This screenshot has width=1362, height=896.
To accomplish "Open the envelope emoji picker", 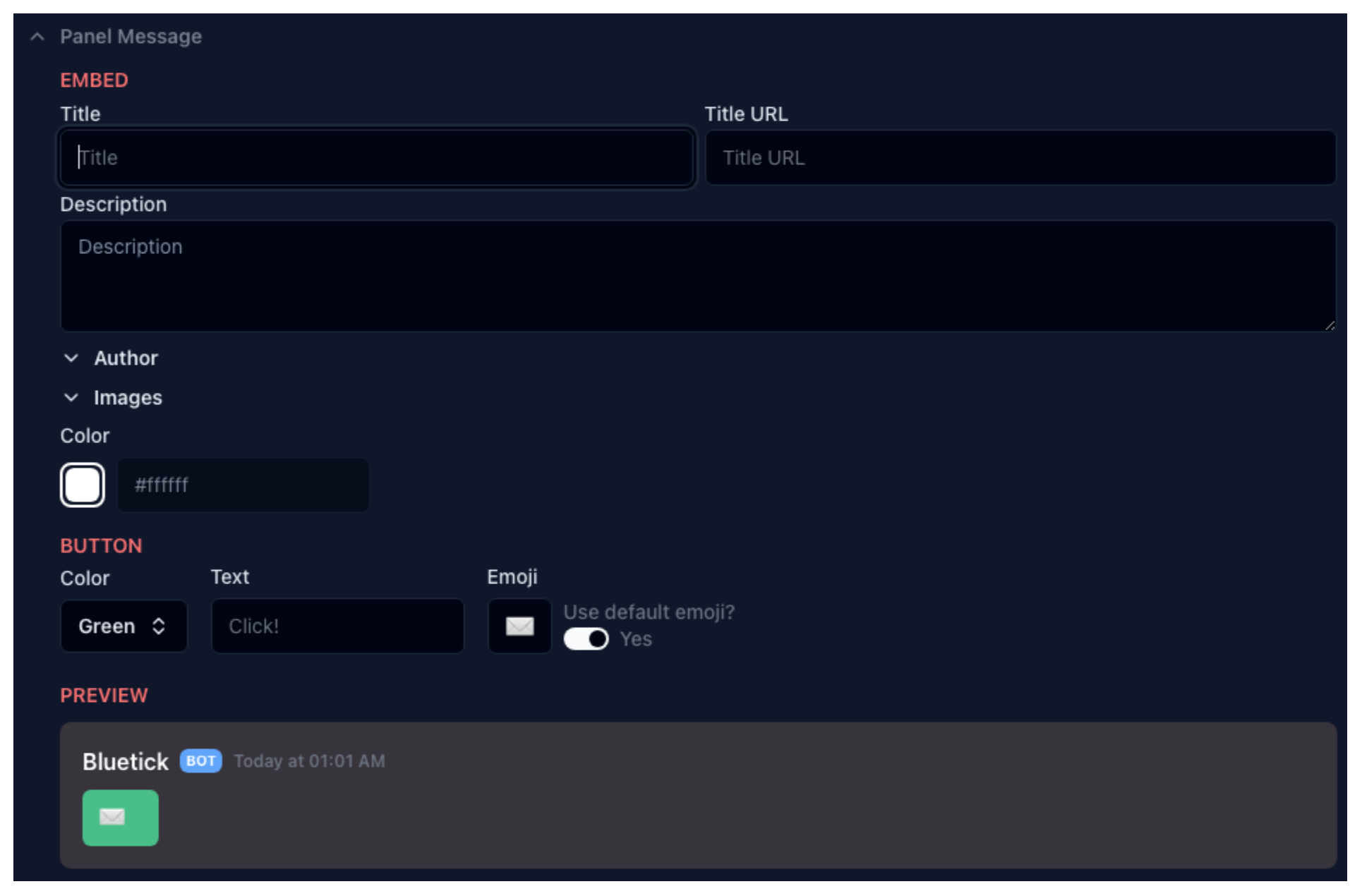I will coord(519,626).
